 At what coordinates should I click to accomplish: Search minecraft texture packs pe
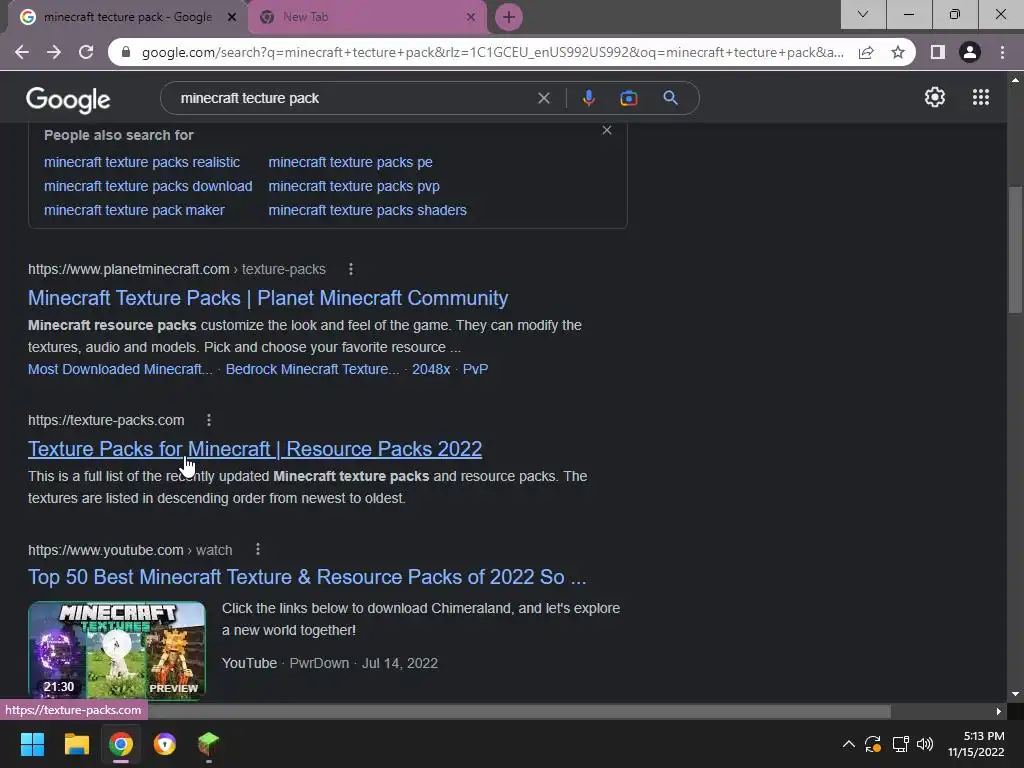click(350, 162)
